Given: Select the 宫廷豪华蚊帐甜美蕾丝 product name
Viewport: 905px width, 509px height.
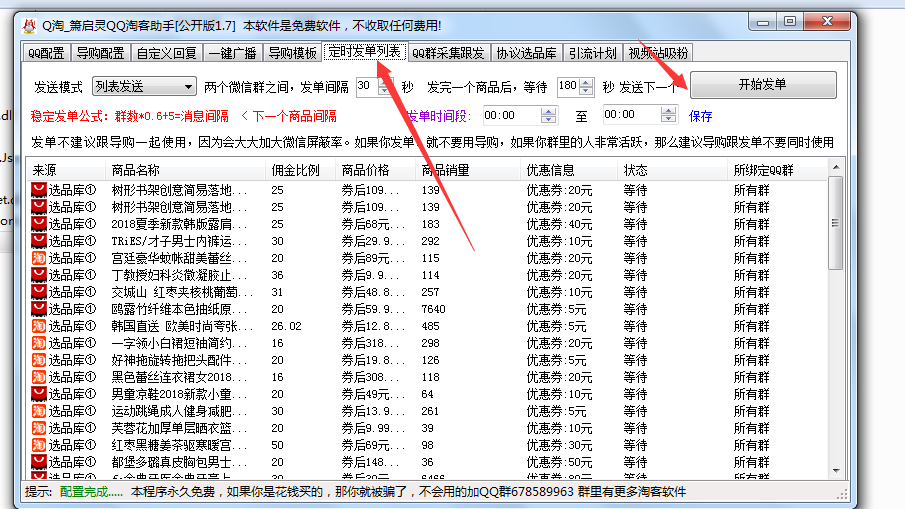Looking at the screenshot, I should (179, 258).
